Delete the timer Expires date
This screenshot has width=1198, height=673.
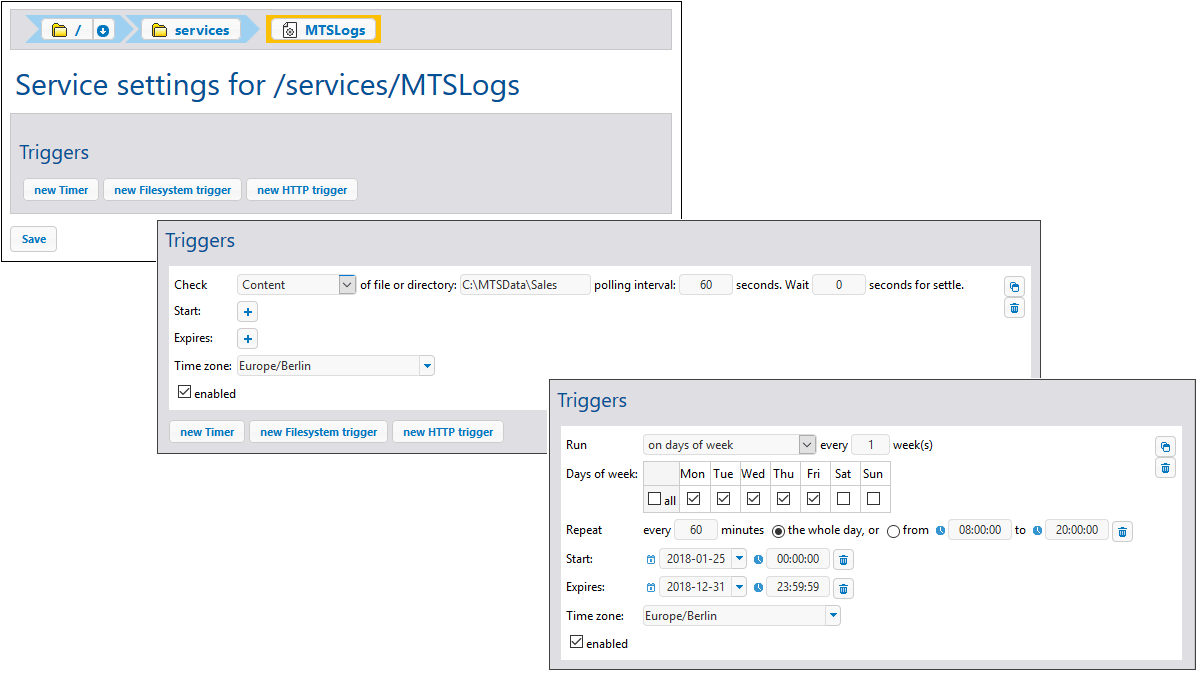(843, 588)
